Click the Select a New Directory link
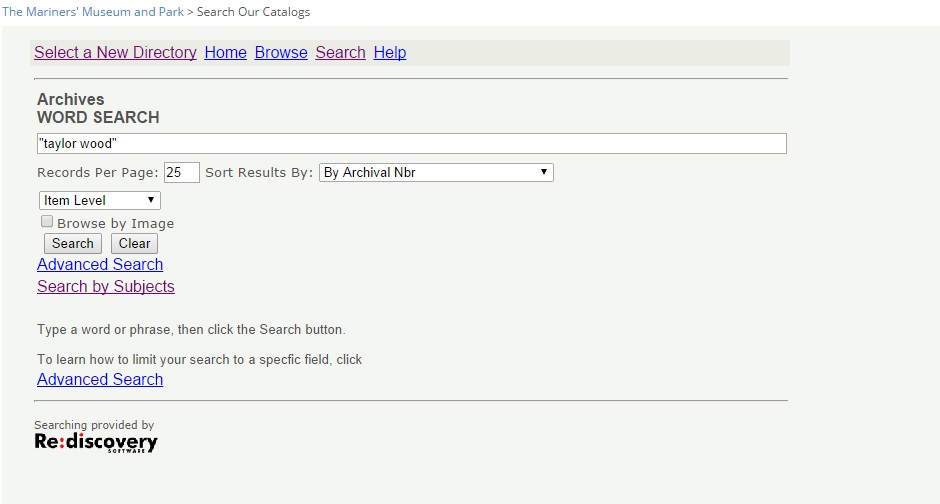Screen dimensions: 940x504 click(115, 52)
